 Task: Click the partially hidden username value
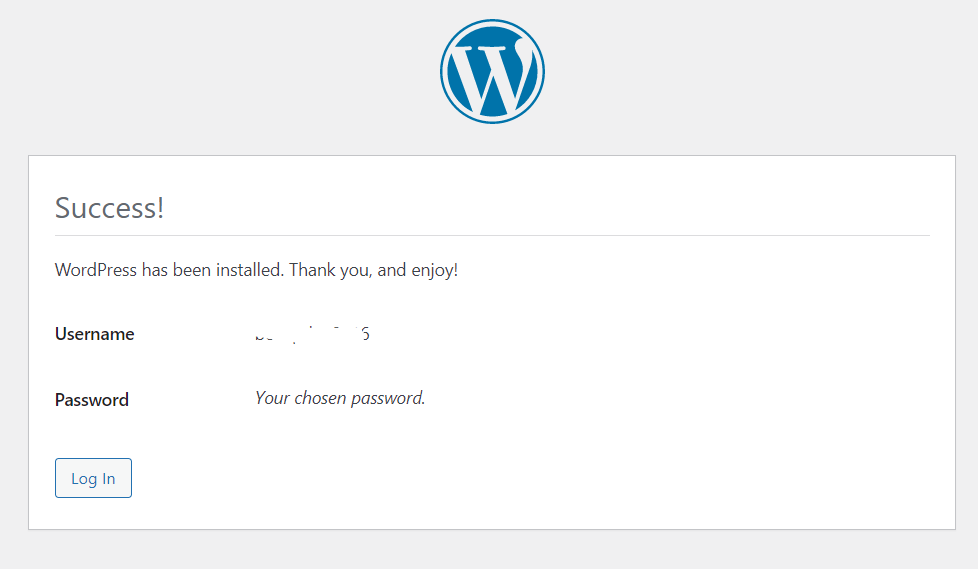312,334
